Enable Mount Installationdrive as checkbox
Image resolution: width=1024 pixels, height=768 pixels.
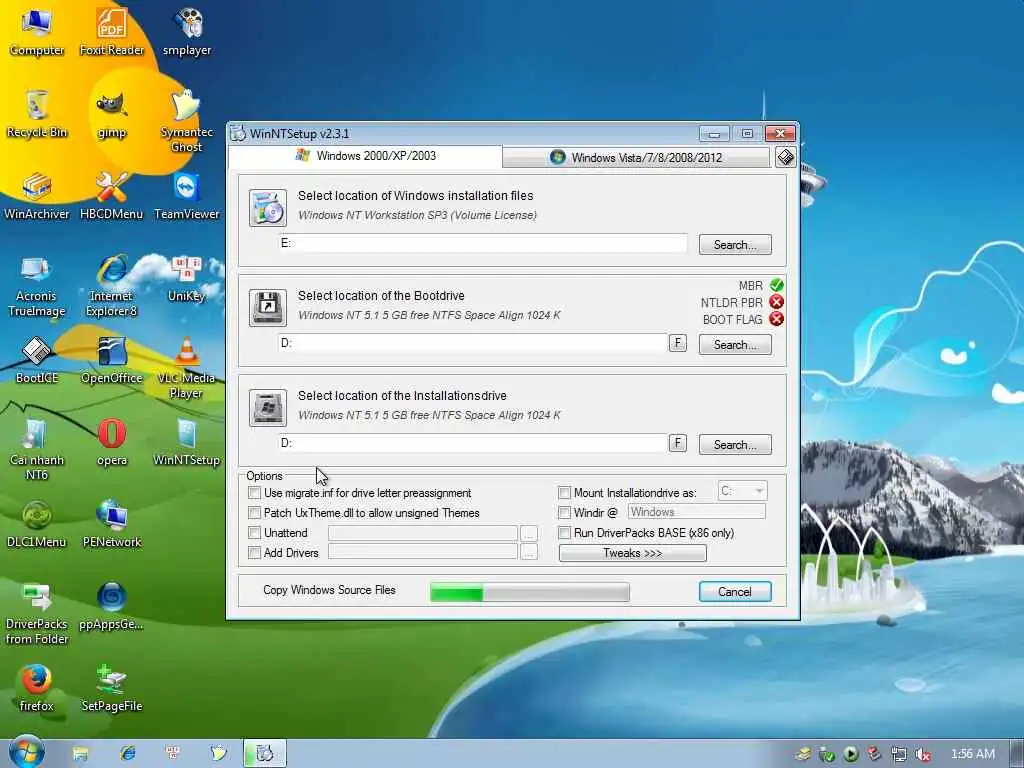tap(564, 492)
